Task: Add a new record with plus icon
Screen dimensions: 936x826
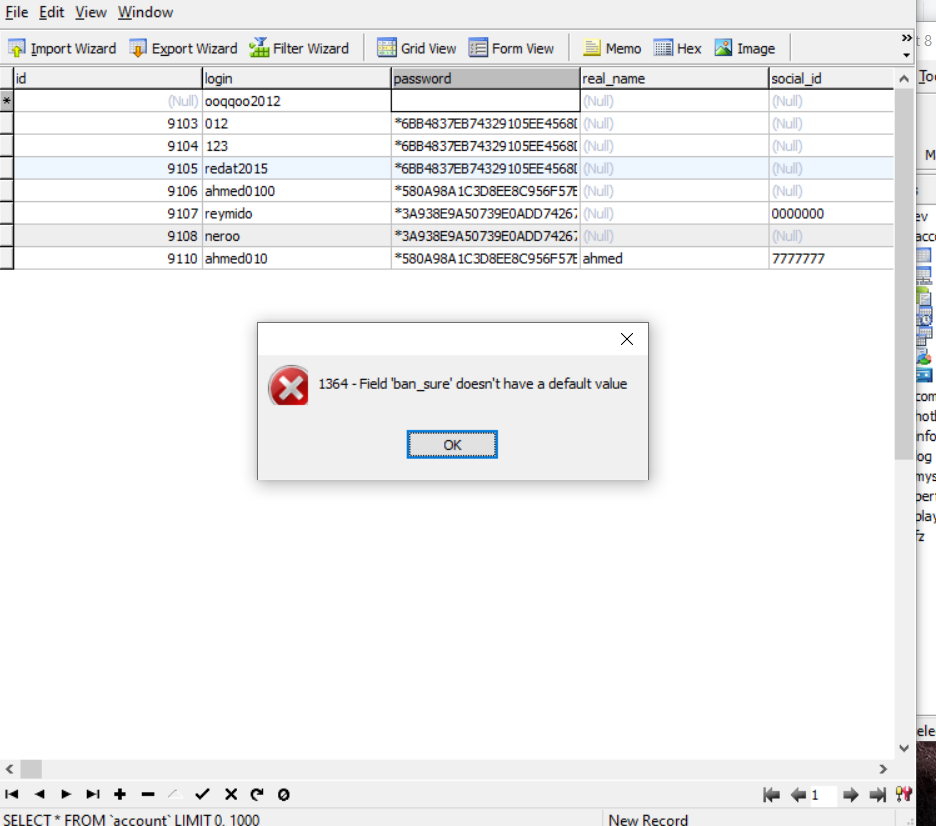Action: coord(120,794)
